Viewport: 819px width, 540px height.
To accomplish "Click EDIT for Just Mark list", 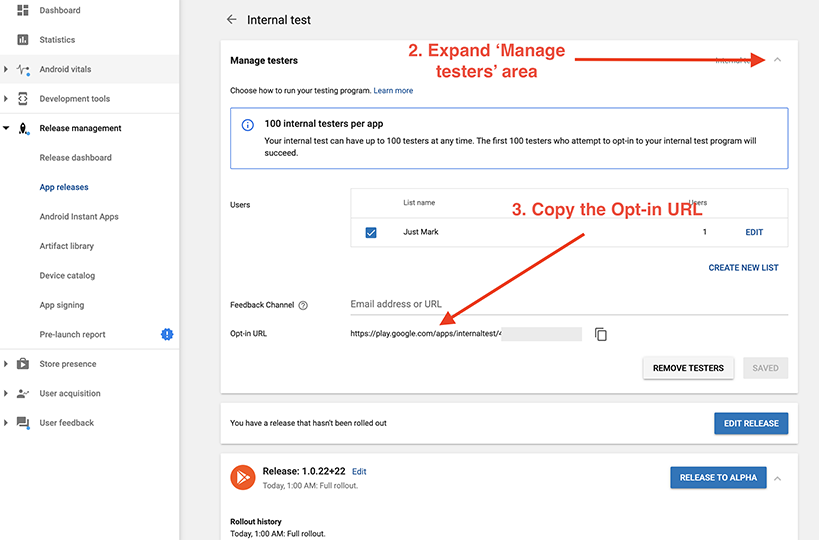I will [x=754, y=232].
